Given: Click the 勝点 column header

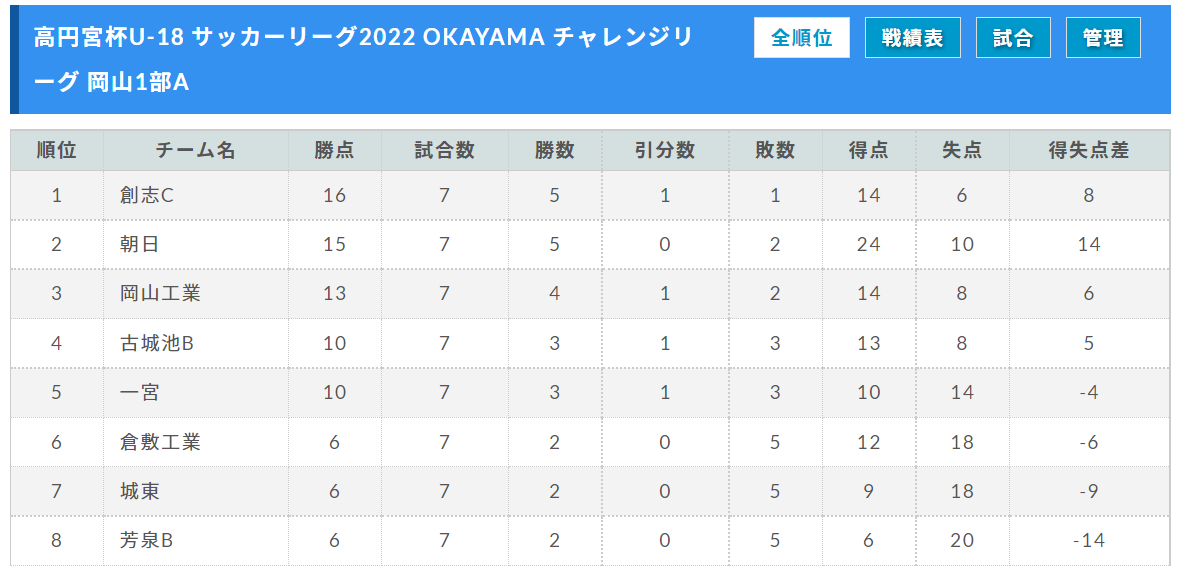Looking at the screenshot, I should tap(335, 150).
